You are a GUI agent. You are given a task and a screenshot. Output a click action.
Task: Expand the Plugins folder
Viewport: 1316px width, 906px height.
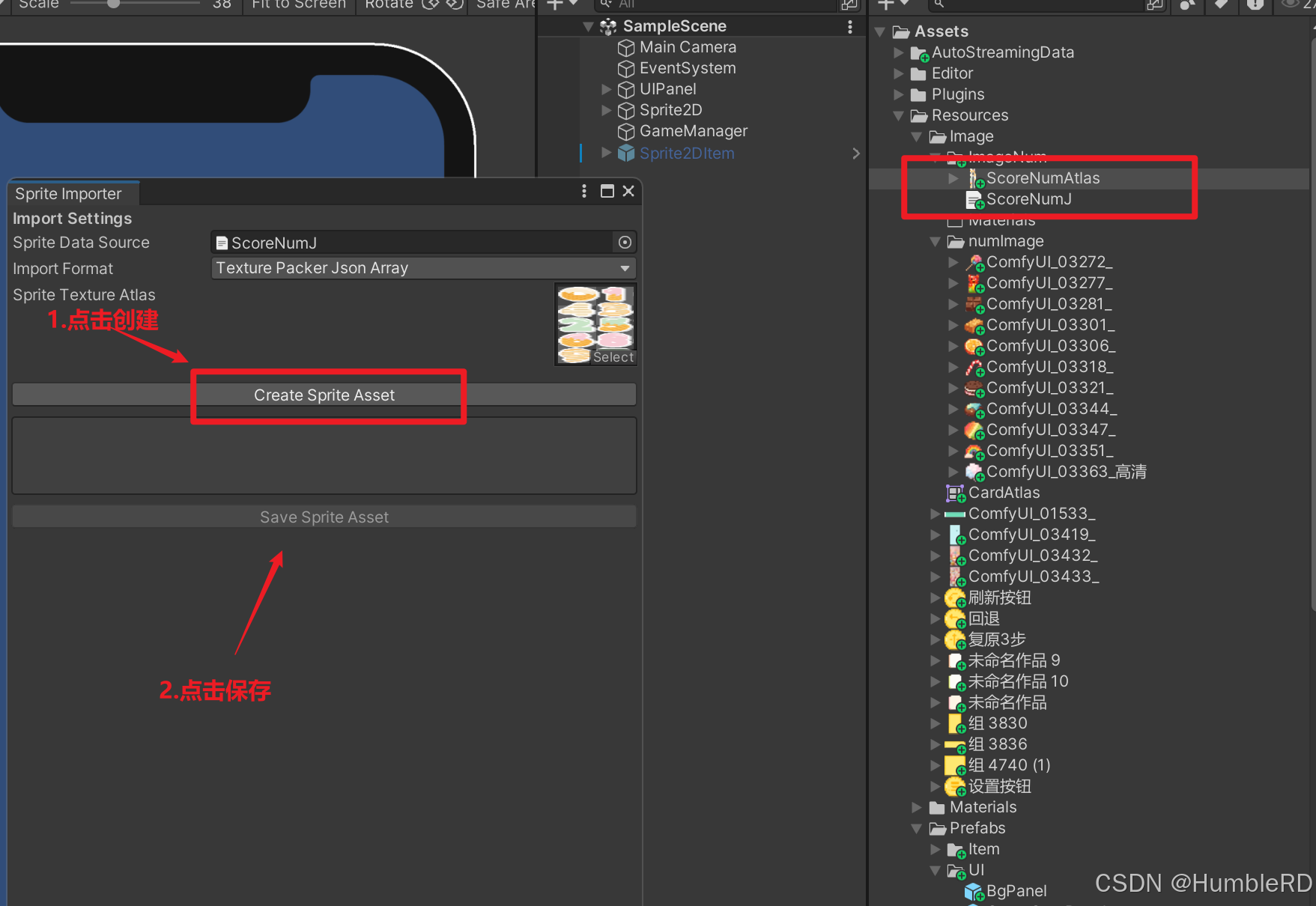point(898,94)
